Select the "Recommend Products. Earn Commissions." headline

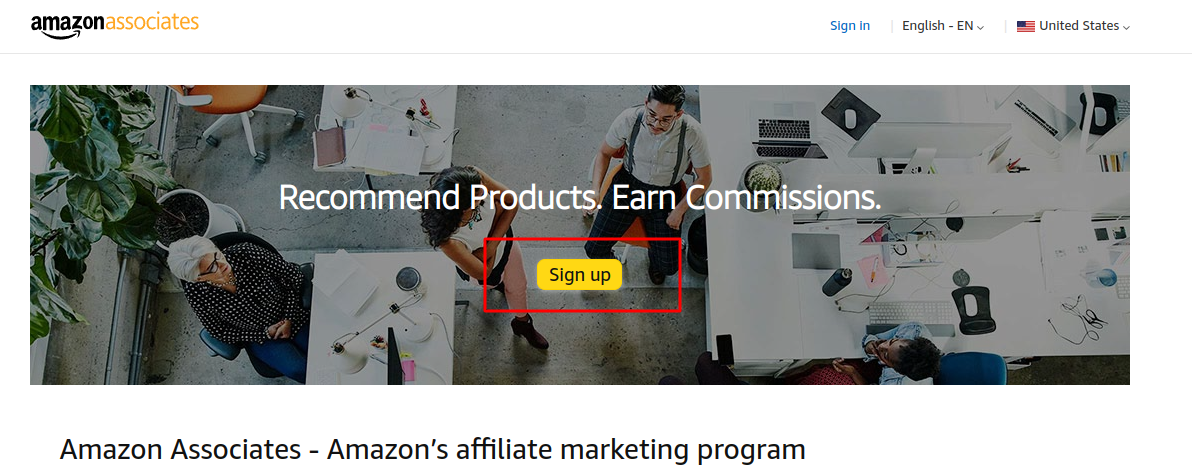coord(579,198)
